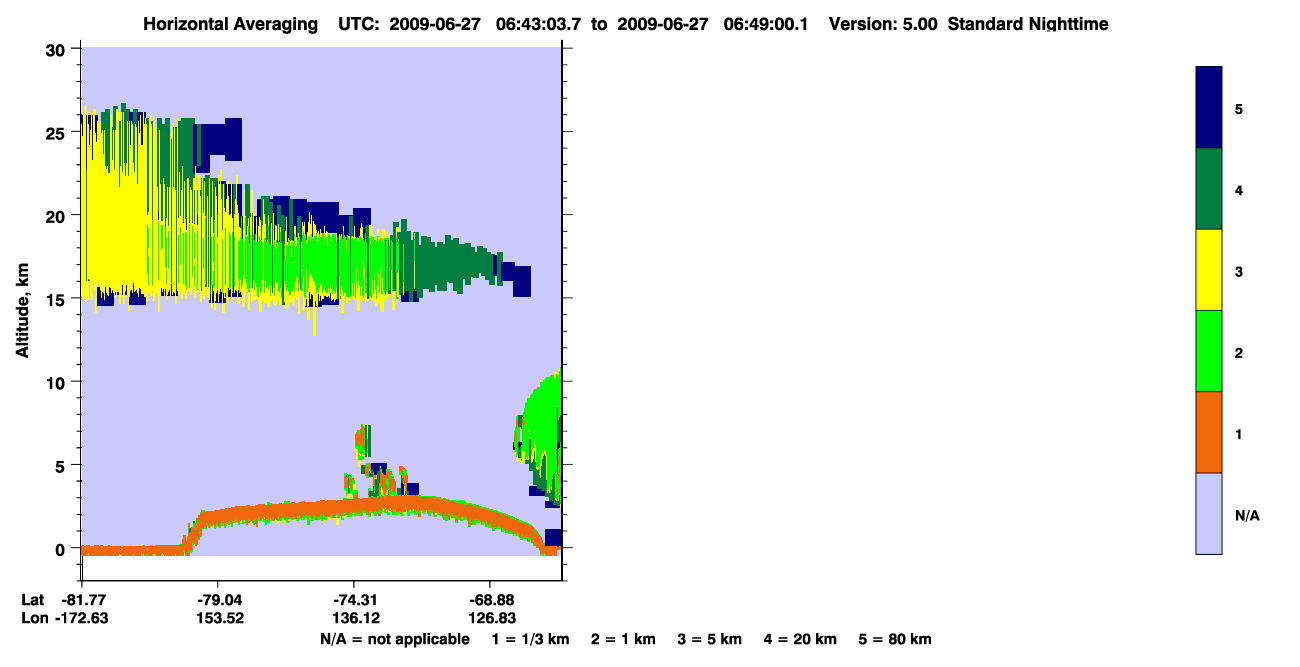Click the "4 = 20 km" legend entry
The width and height of the screenshot is (1300, 667).
[x=799, y=639]
